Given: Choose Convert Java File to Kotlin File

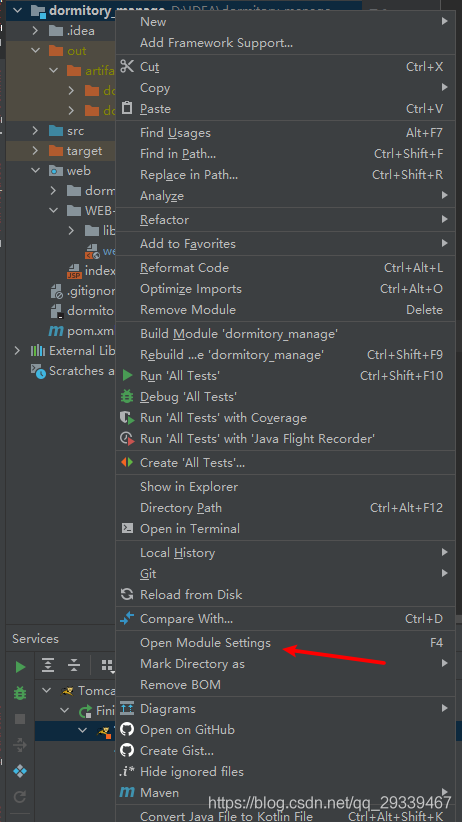Looking at the screenshot, I should pos(285,816).
